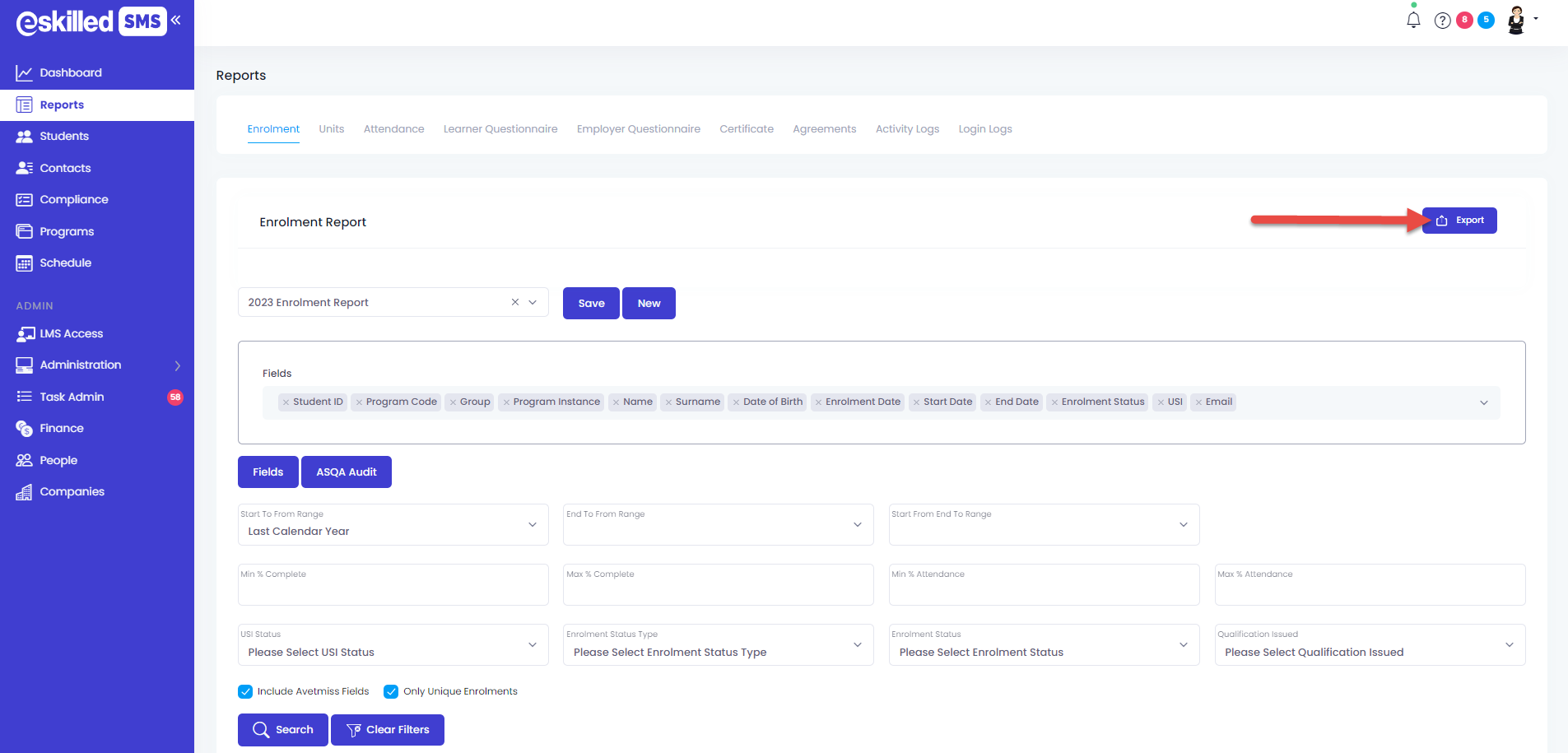Click the Dashboard chart icon in sidebar
Screen dimensions: 1568x753
(24, 73)
